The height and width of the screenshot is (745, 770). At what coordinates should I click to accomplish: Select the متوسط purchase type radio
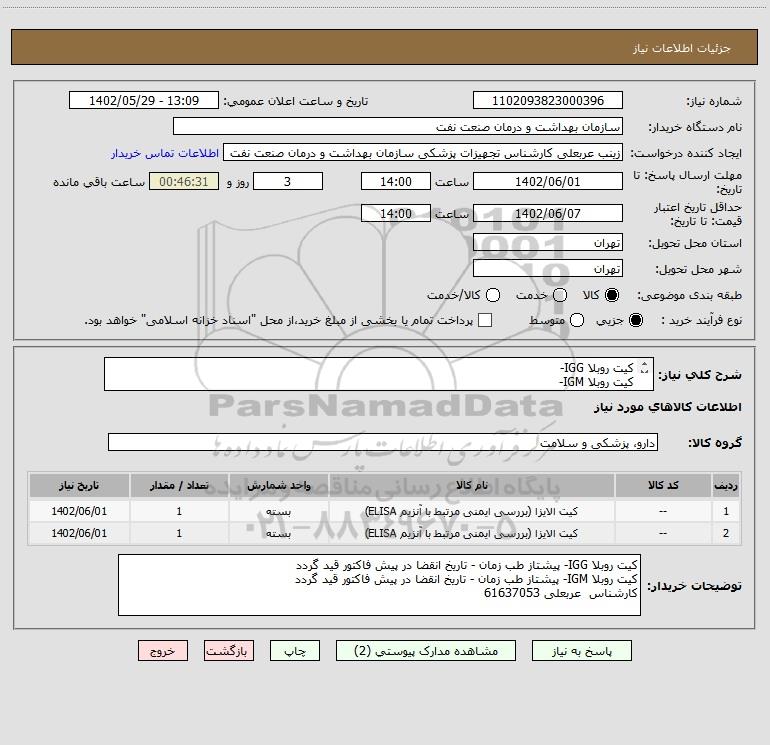pyautogui.click(x=577, y=321)
